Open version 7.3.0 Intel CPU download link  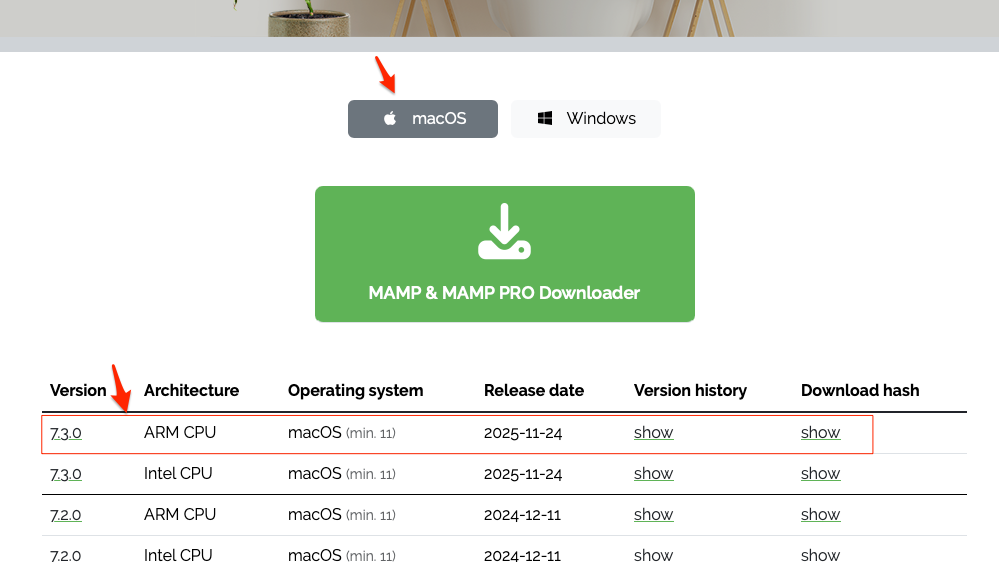[x=66, y=474]
